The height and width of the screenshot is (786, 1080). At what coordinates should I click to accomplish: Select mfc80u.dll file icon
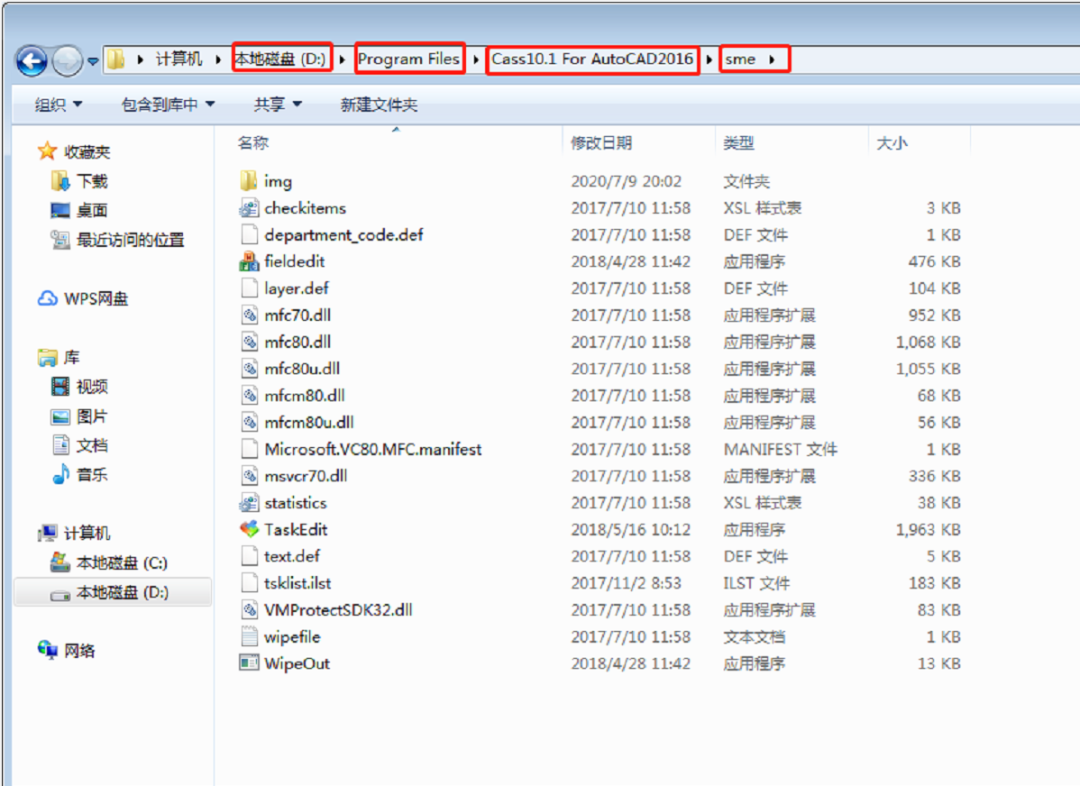point(249,369)
